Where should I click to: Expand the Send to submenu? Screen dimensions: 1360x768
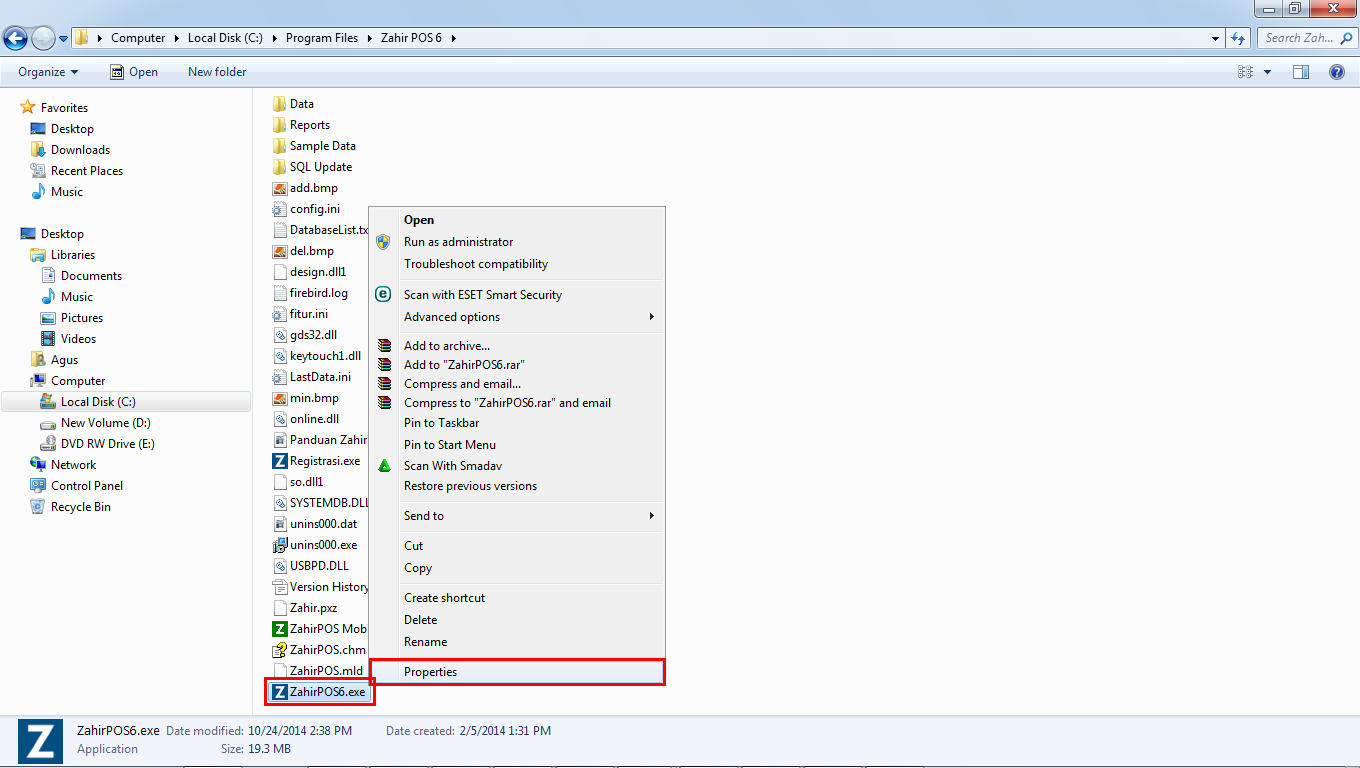[517, 516]
